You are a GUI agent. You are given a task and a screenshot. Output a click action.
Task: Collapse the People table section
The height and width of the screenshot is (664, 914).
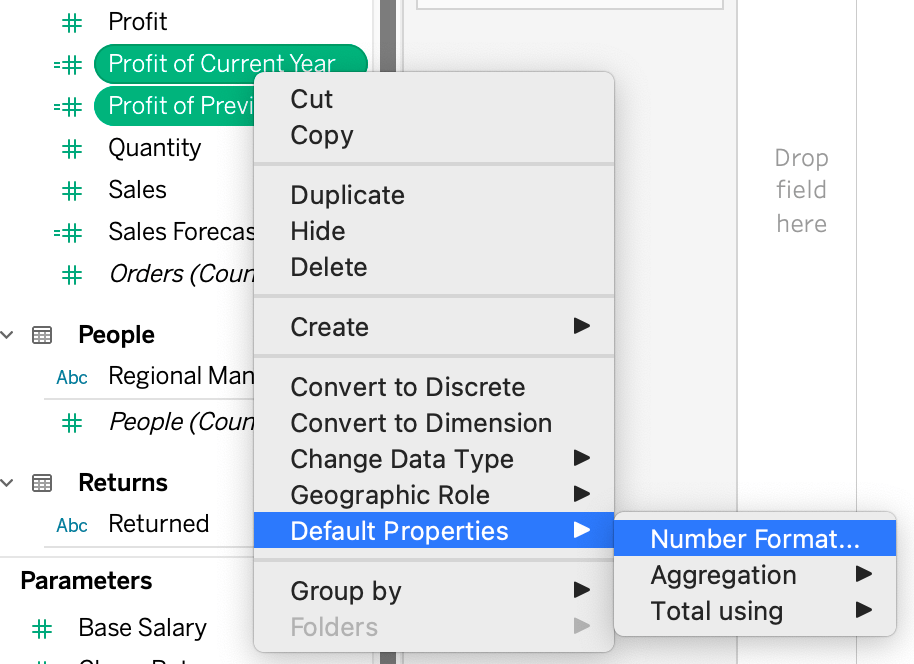(9, 335)
